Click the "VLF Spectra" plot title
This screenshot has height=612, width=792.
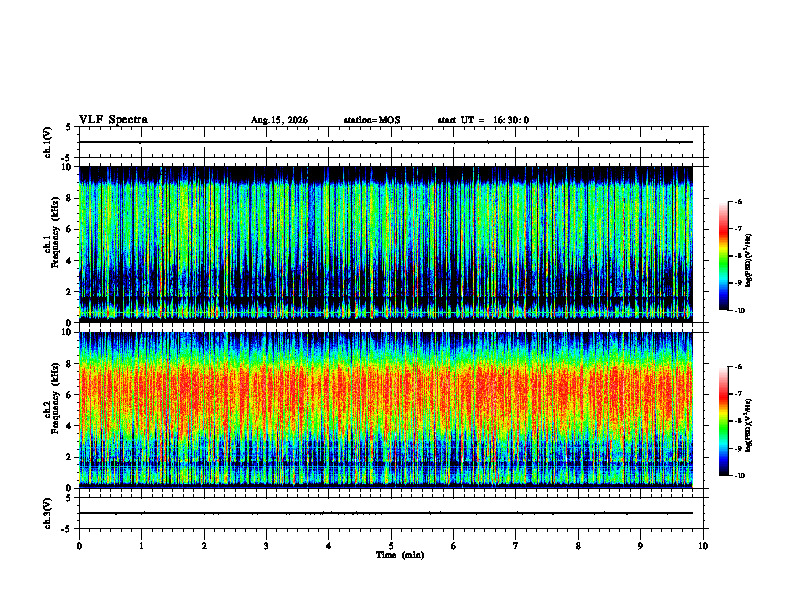click(113, 120)
